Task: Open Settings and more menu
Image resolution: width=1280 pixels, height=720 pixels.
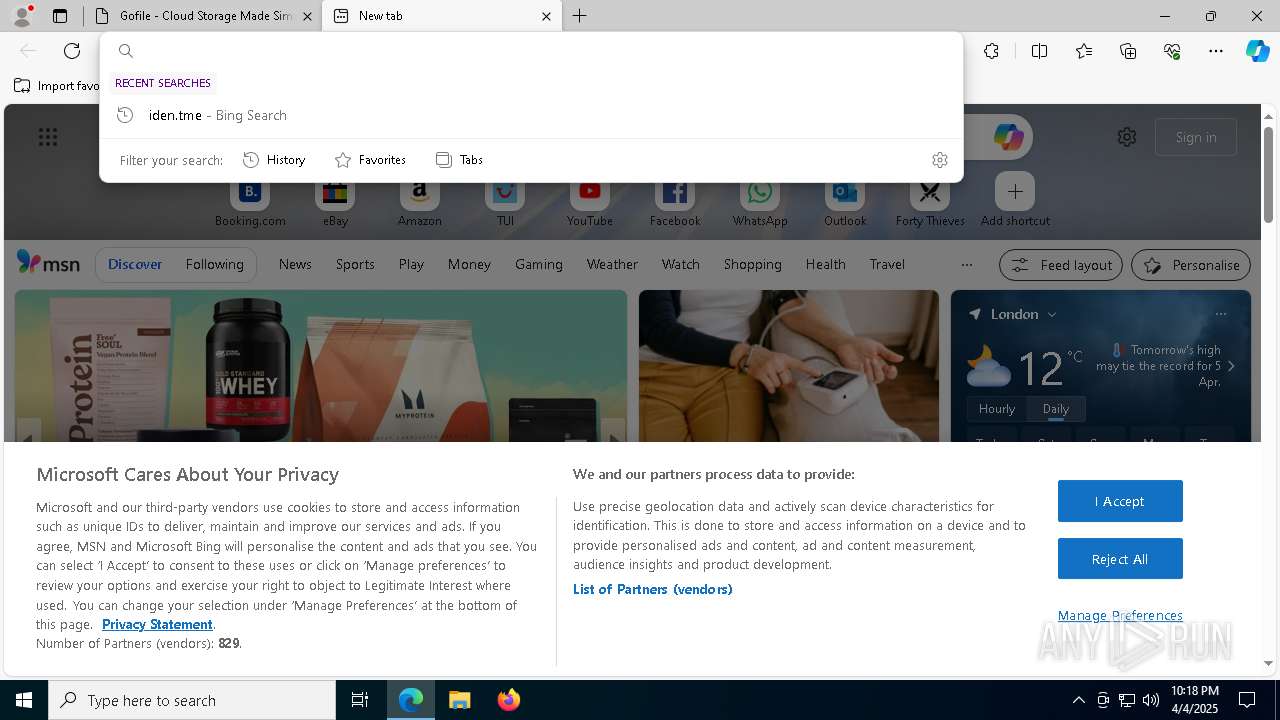Action: click(1216, 51)
